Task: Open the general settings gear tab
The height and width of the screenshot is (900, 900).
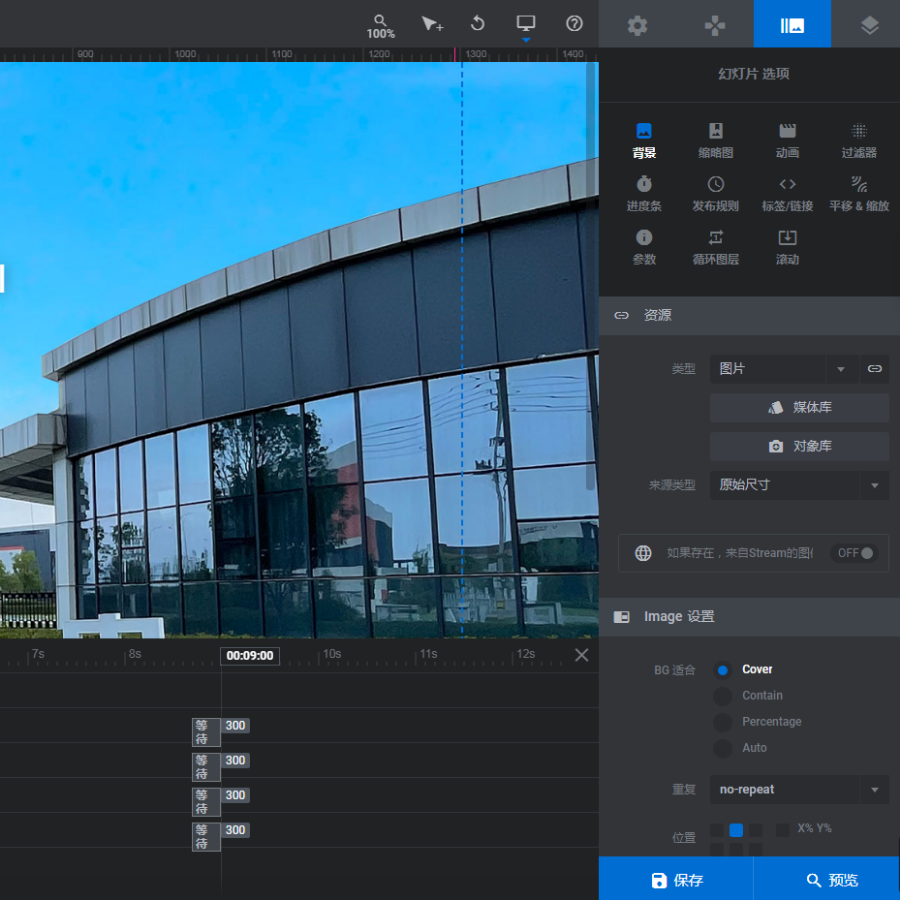Action: click(x=637, y=25)
